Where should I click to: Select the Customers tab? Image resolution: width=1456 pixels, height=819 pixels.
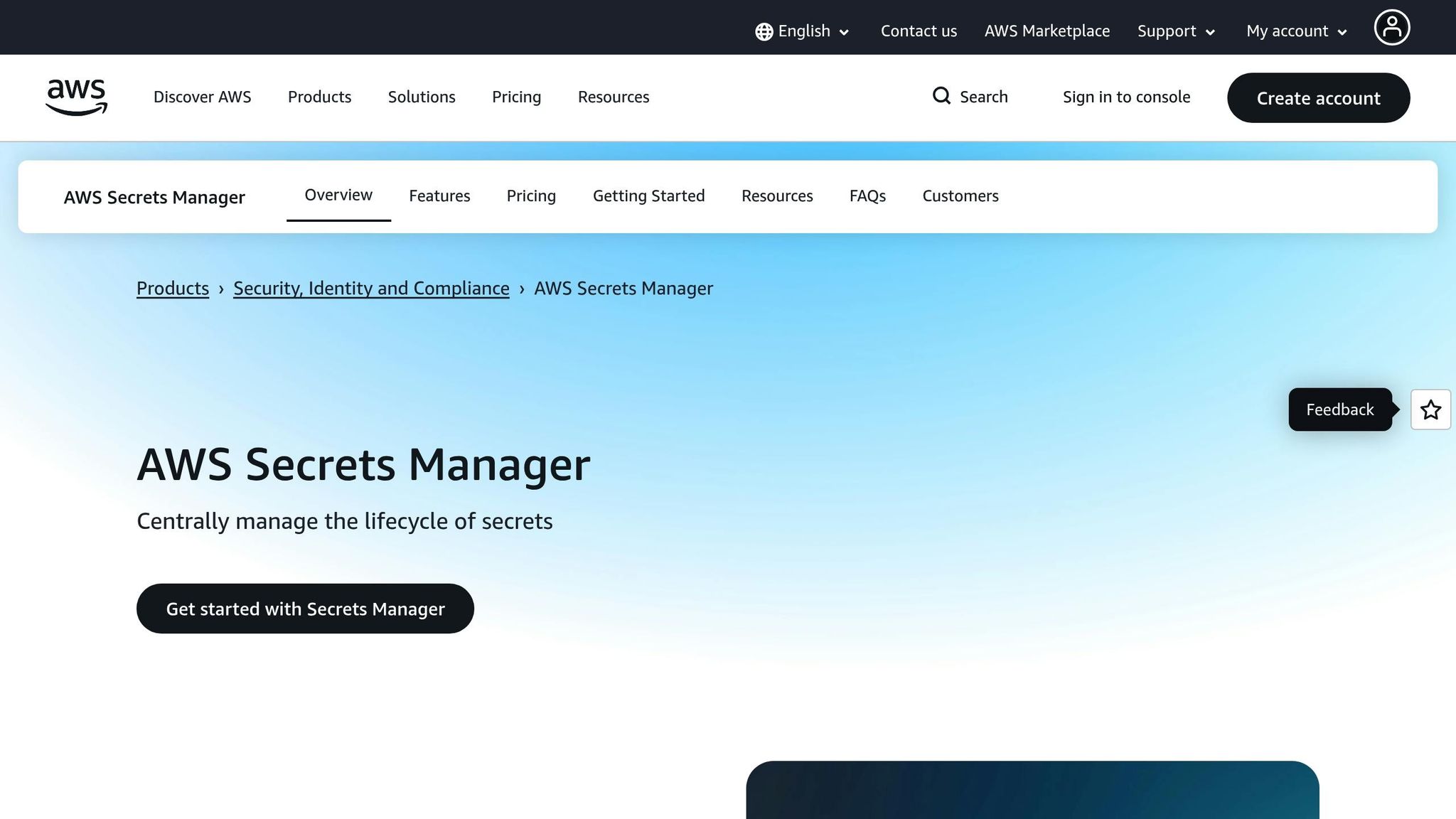[960, 196]
